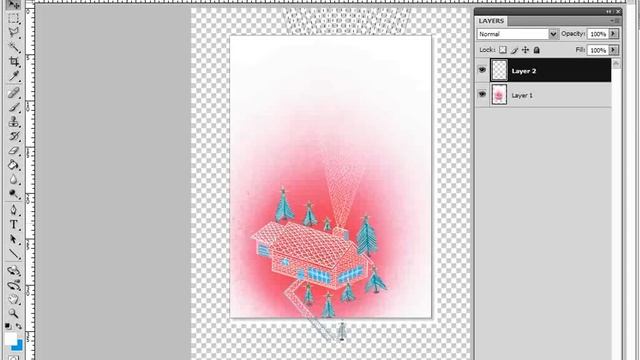Screen dimensions: 640x360
Task: Select the Clone Stamp tool
Action: (13, 122)
